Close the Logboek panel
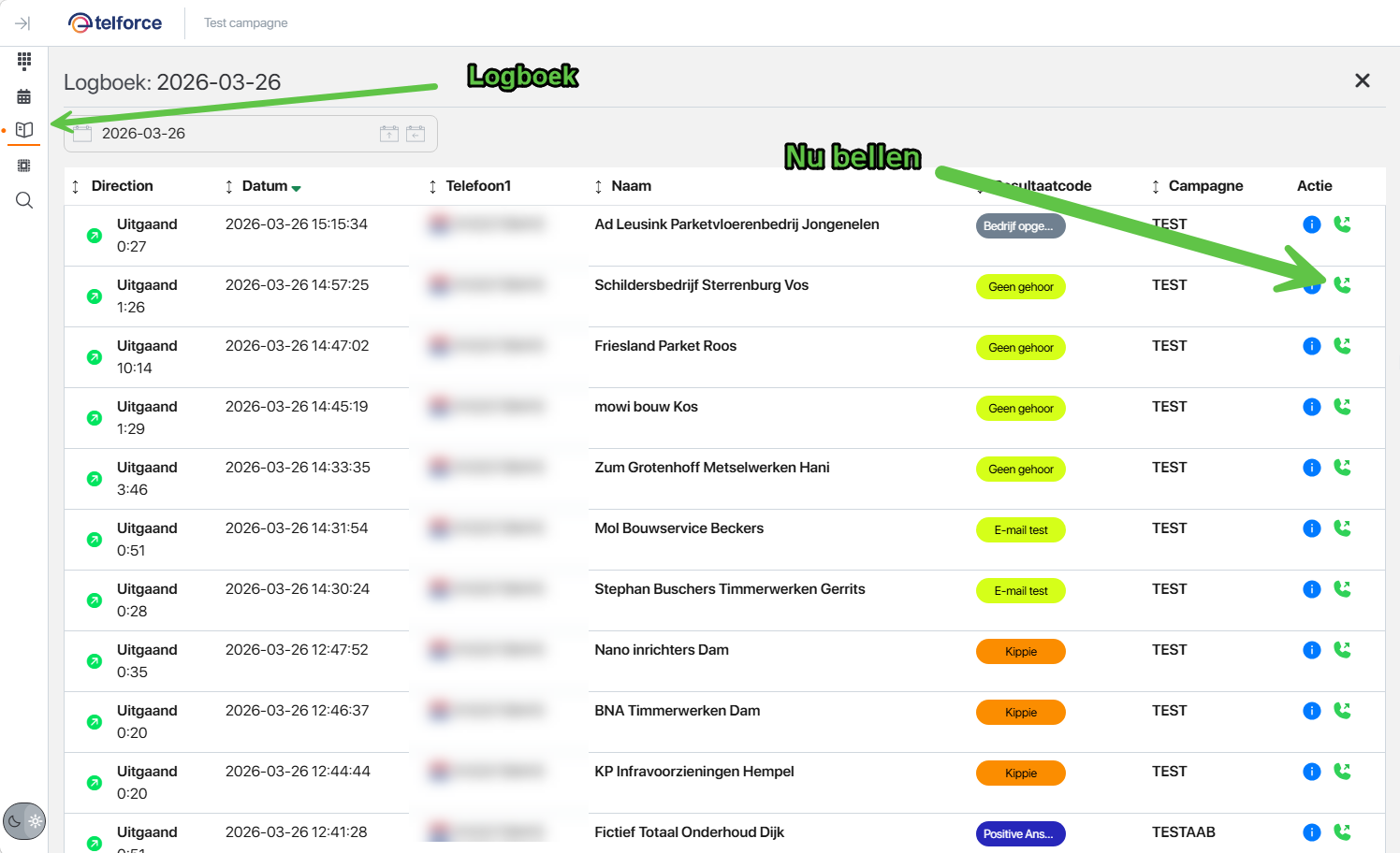 tap(1362, 81)
